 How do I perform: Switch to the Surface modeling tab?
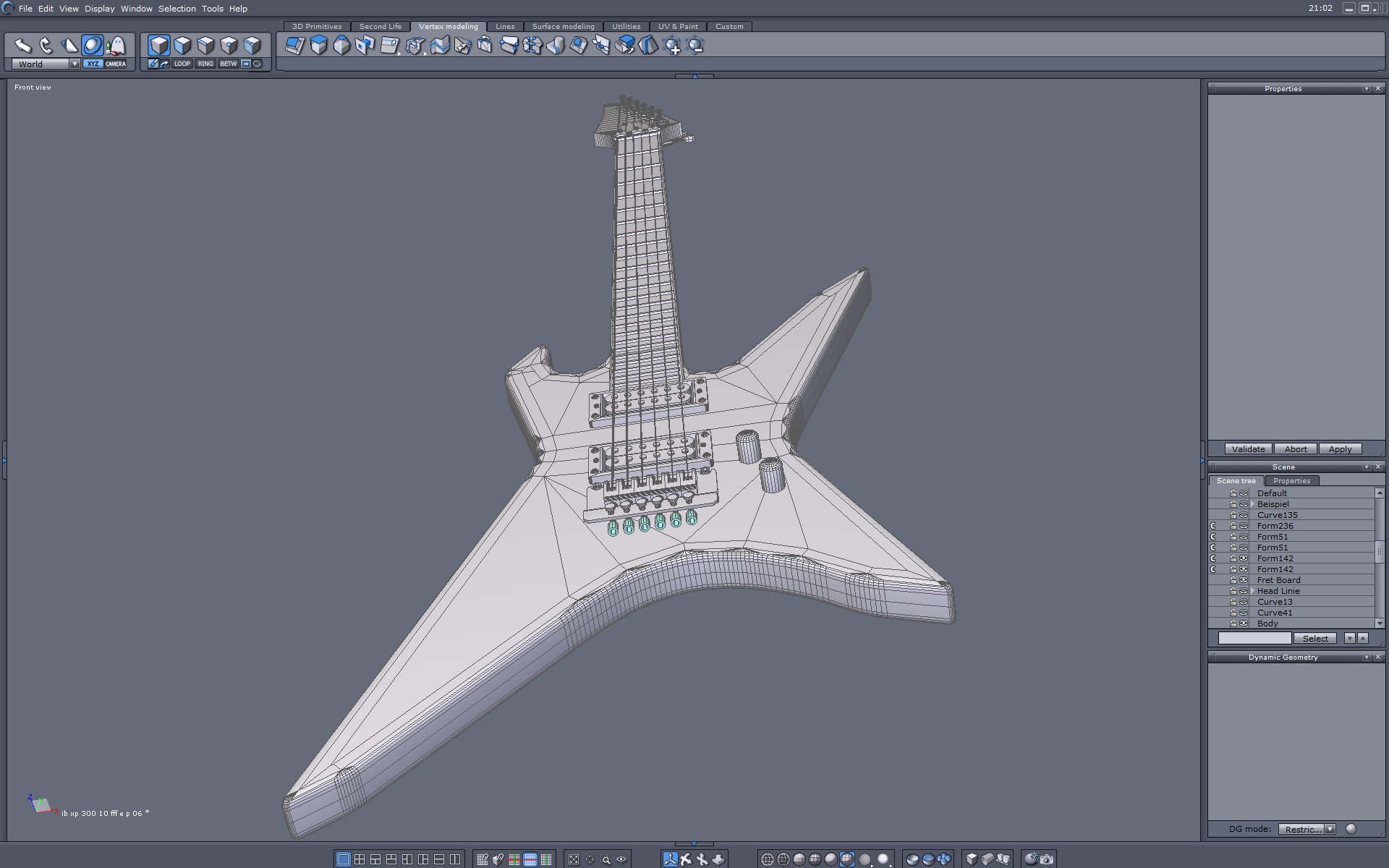[563, 27]
